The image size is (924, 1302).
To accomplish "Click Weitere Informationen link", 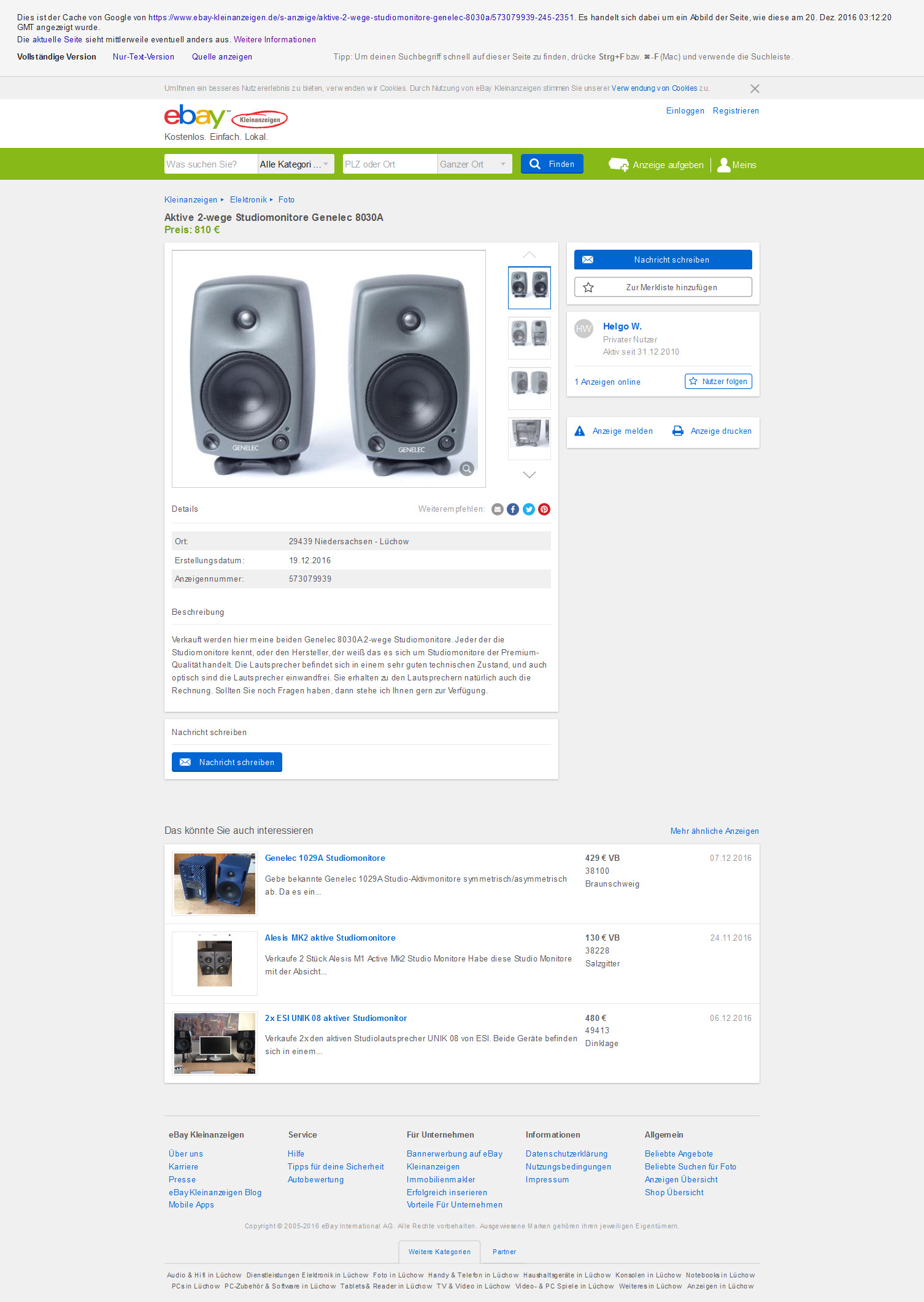I will coord(275,39).
